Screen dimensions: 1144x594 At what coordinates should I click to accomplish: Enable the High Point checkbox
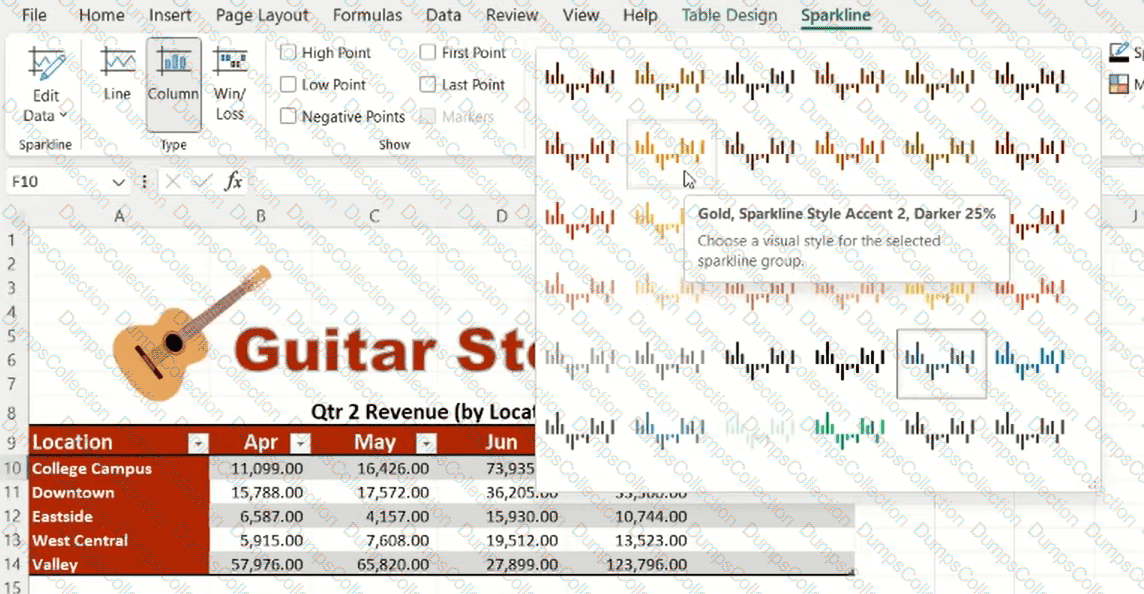coord(289,53)
